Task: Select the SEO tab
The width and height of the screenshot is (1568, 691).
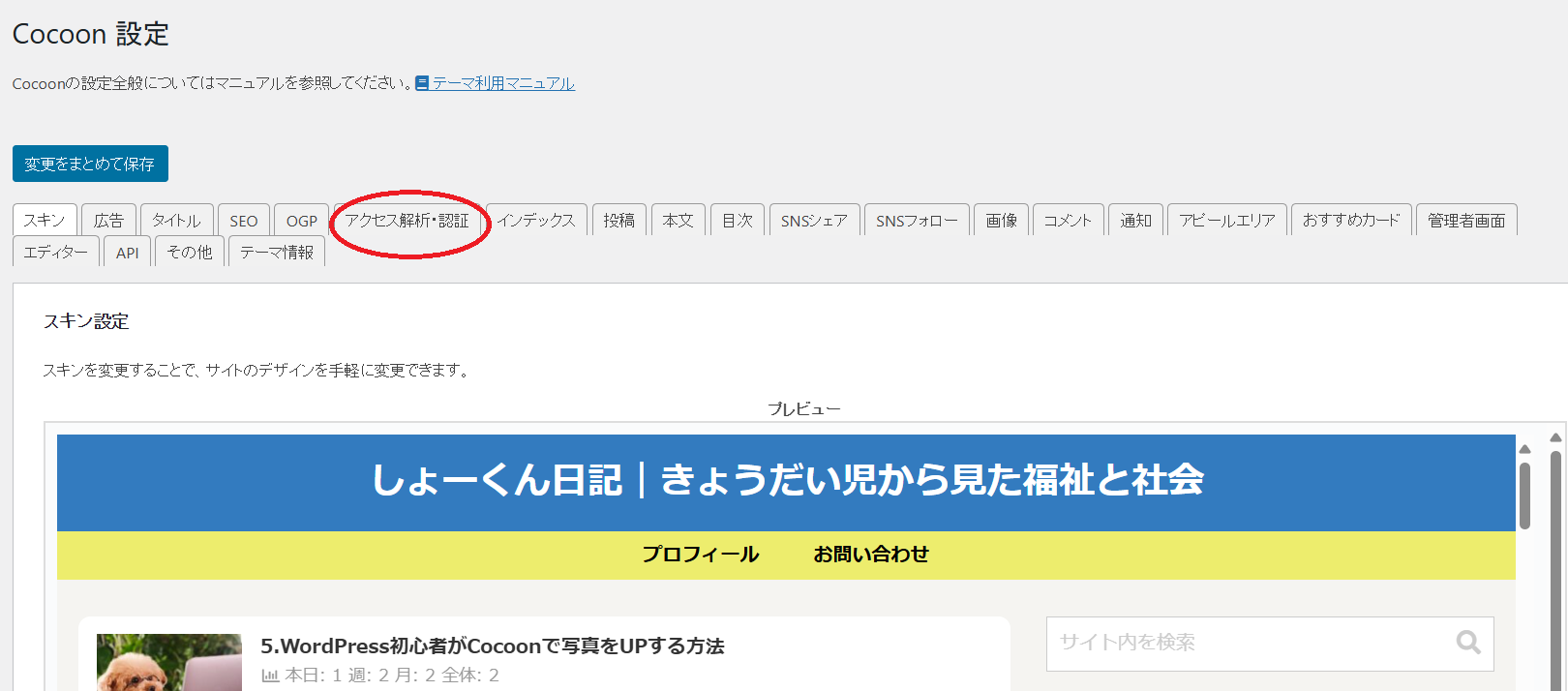Action: [244, 221]
